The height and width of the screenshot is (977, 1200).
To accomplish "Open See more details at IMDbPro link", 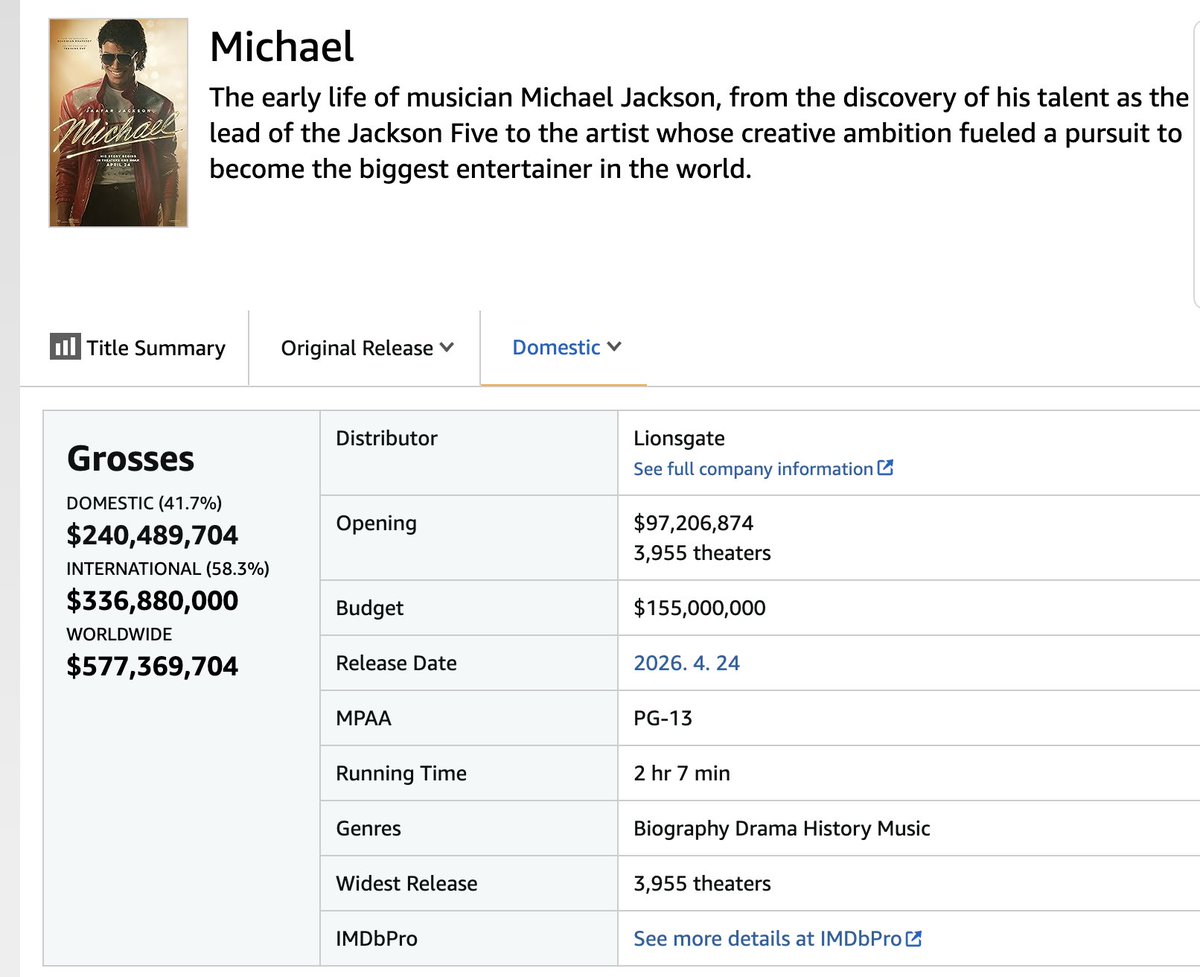I will [x=768, y=939].
